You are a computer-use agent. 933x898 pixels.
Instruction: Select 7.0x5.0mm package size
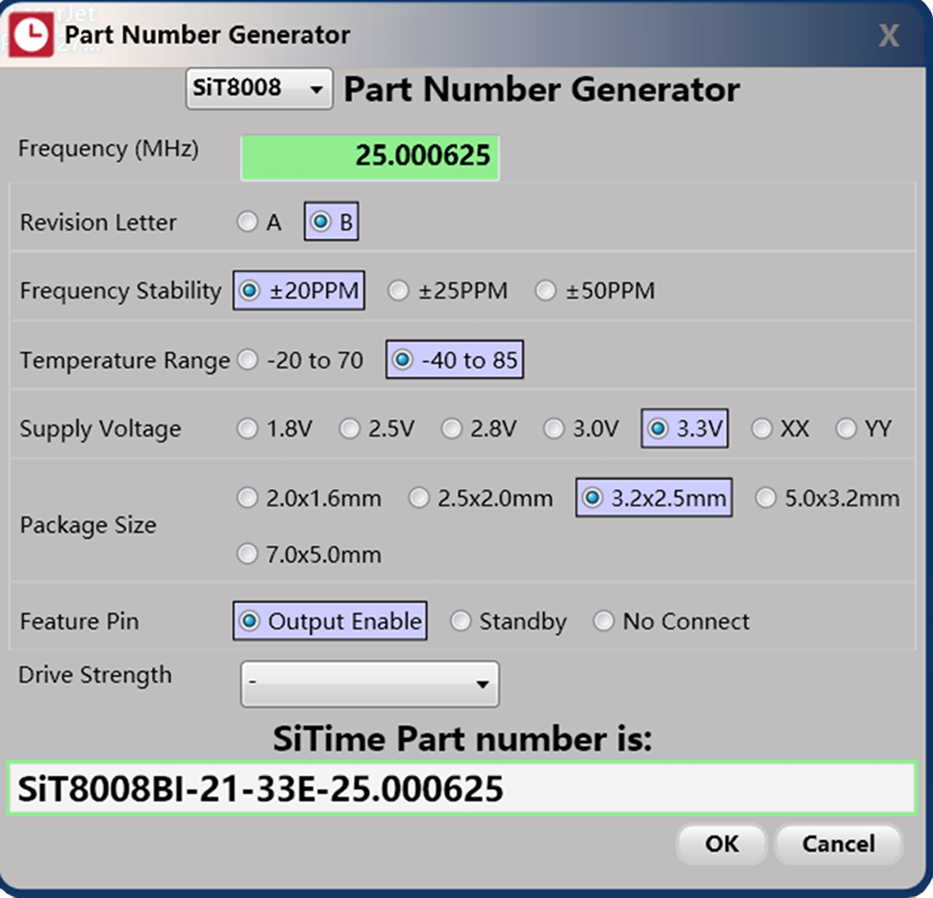tap(309, 554)
